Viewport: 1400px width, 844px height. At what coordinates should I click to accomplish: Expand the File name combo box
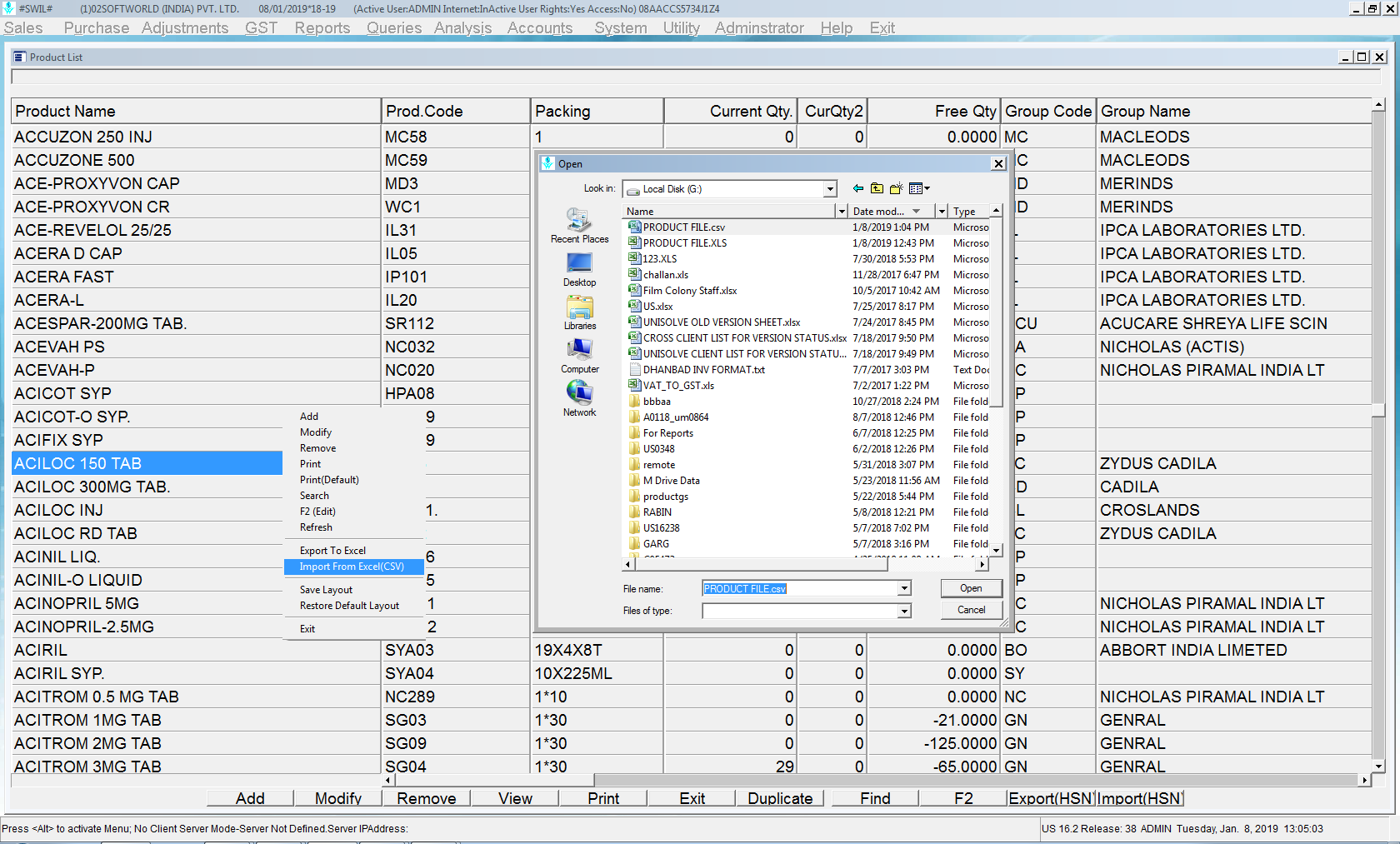coord(904,588)
